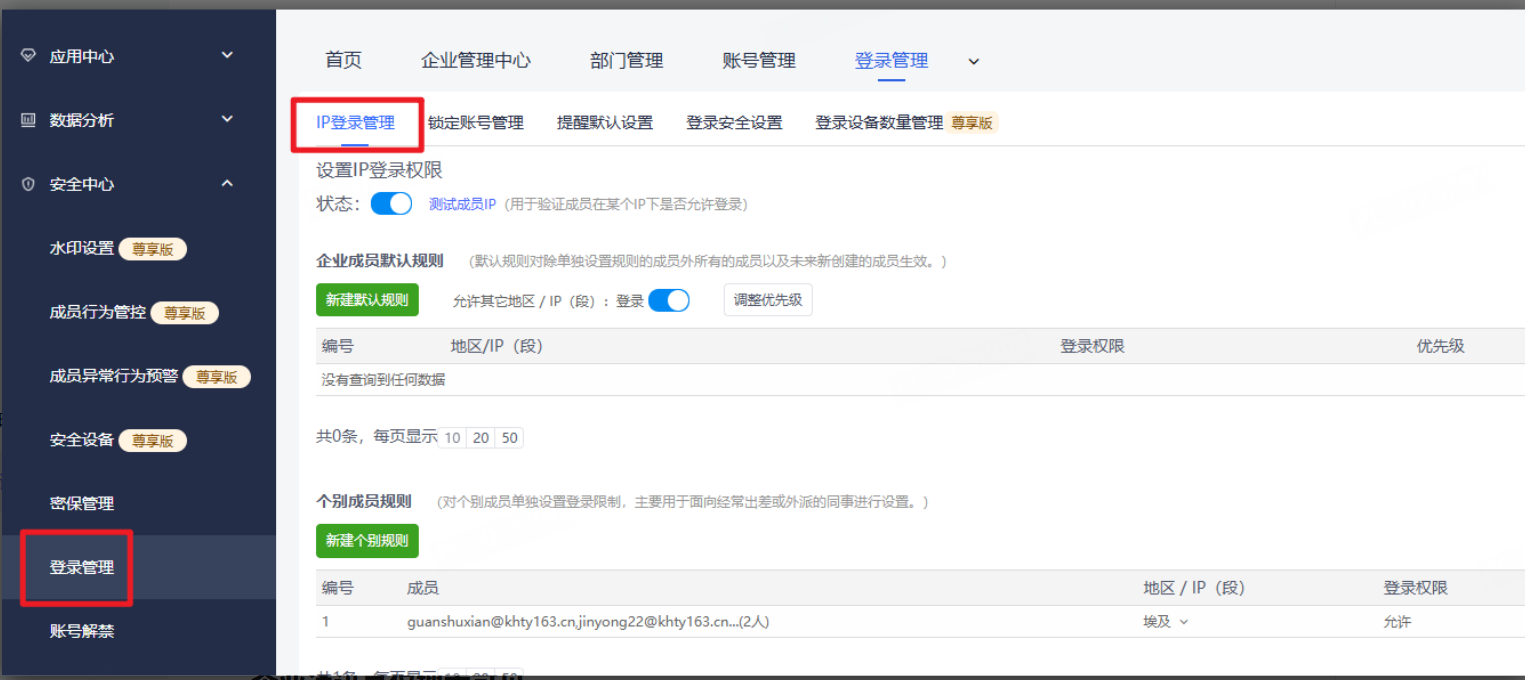
Task: Click the 新建个别规则 button
Action: point(367,541)
